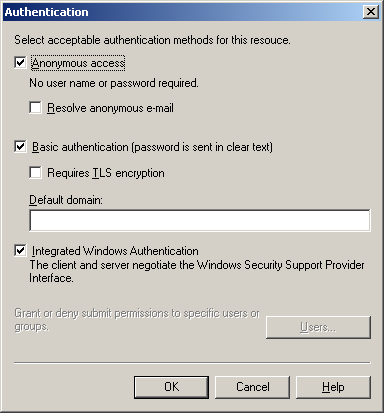Click the Security Support Provider Interface description

(197, 271)
